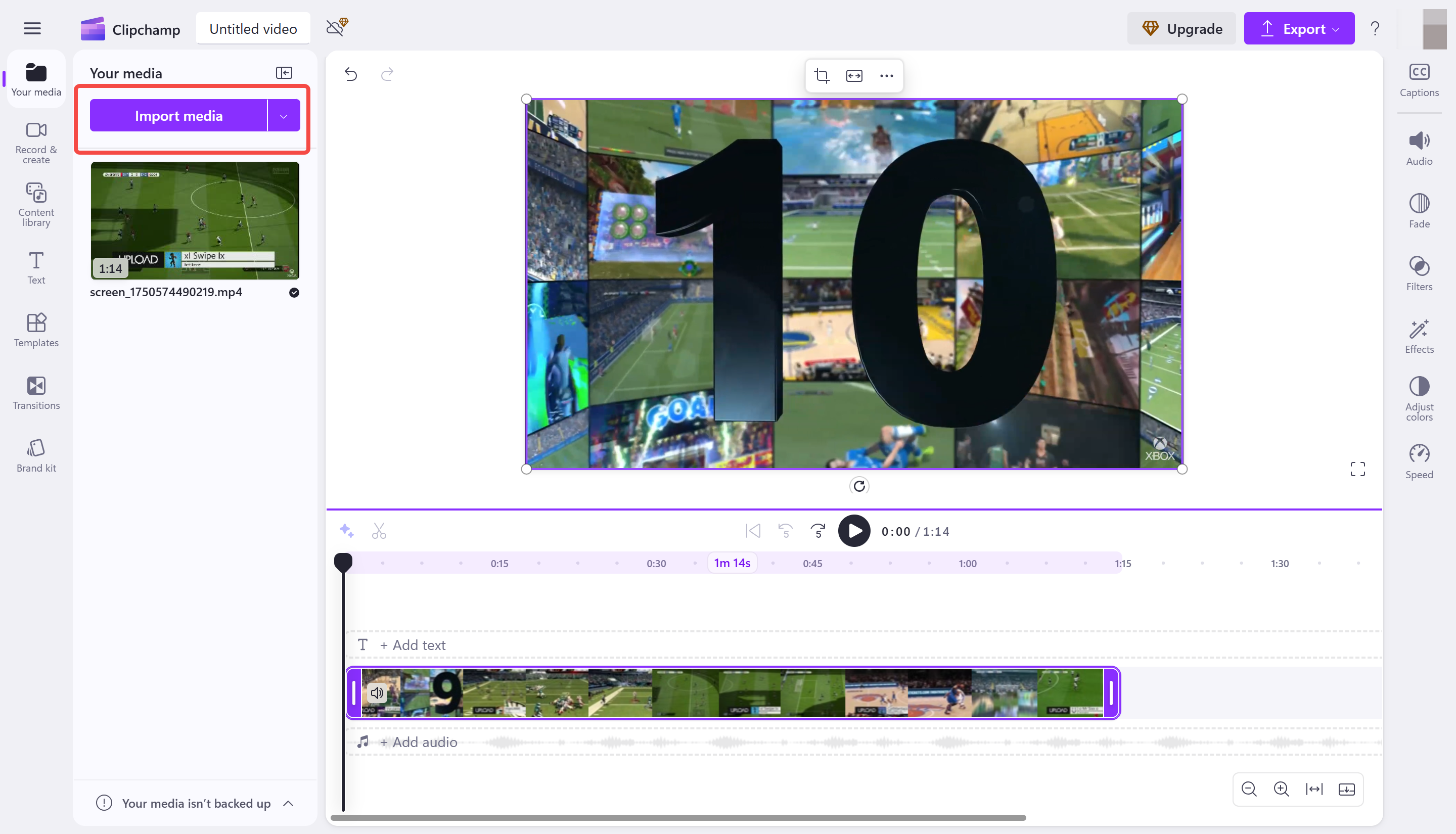Open the Speed panel

[1419, 460]
